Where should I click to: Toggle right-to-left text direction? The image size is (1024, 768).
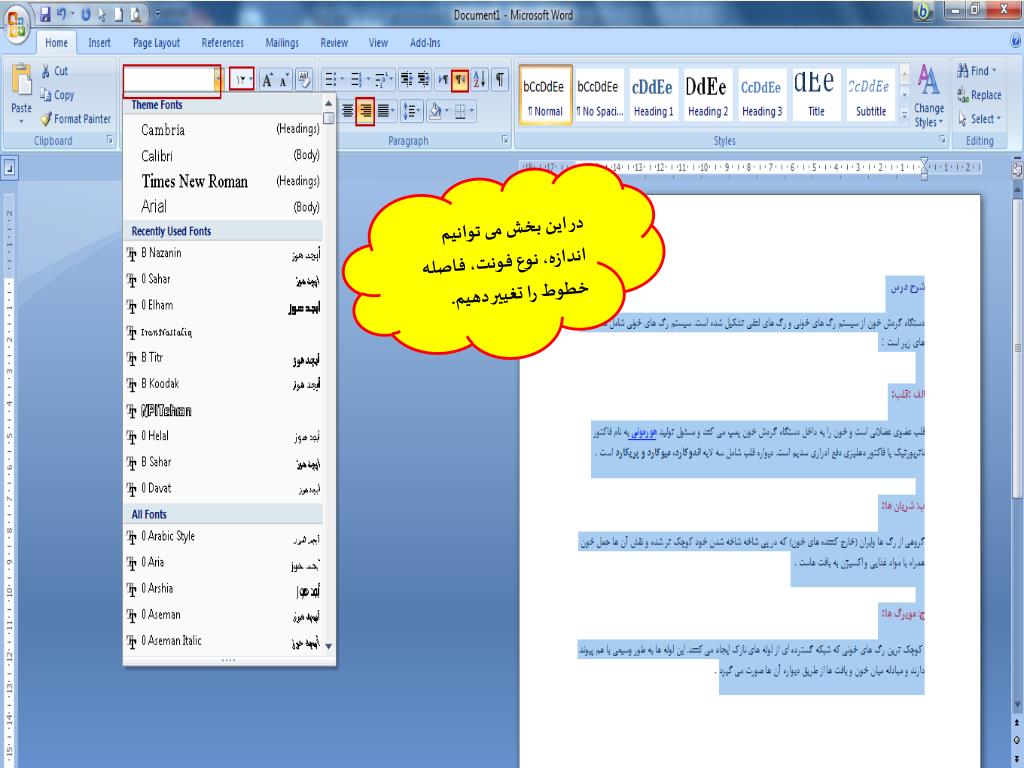[x=461, y=80]
